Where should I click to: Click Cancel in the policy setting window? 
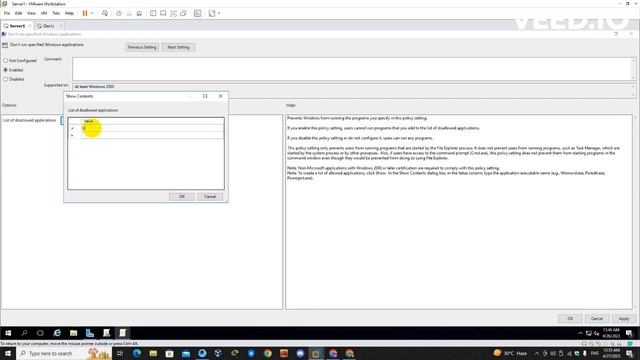click(x=597, y=318)
